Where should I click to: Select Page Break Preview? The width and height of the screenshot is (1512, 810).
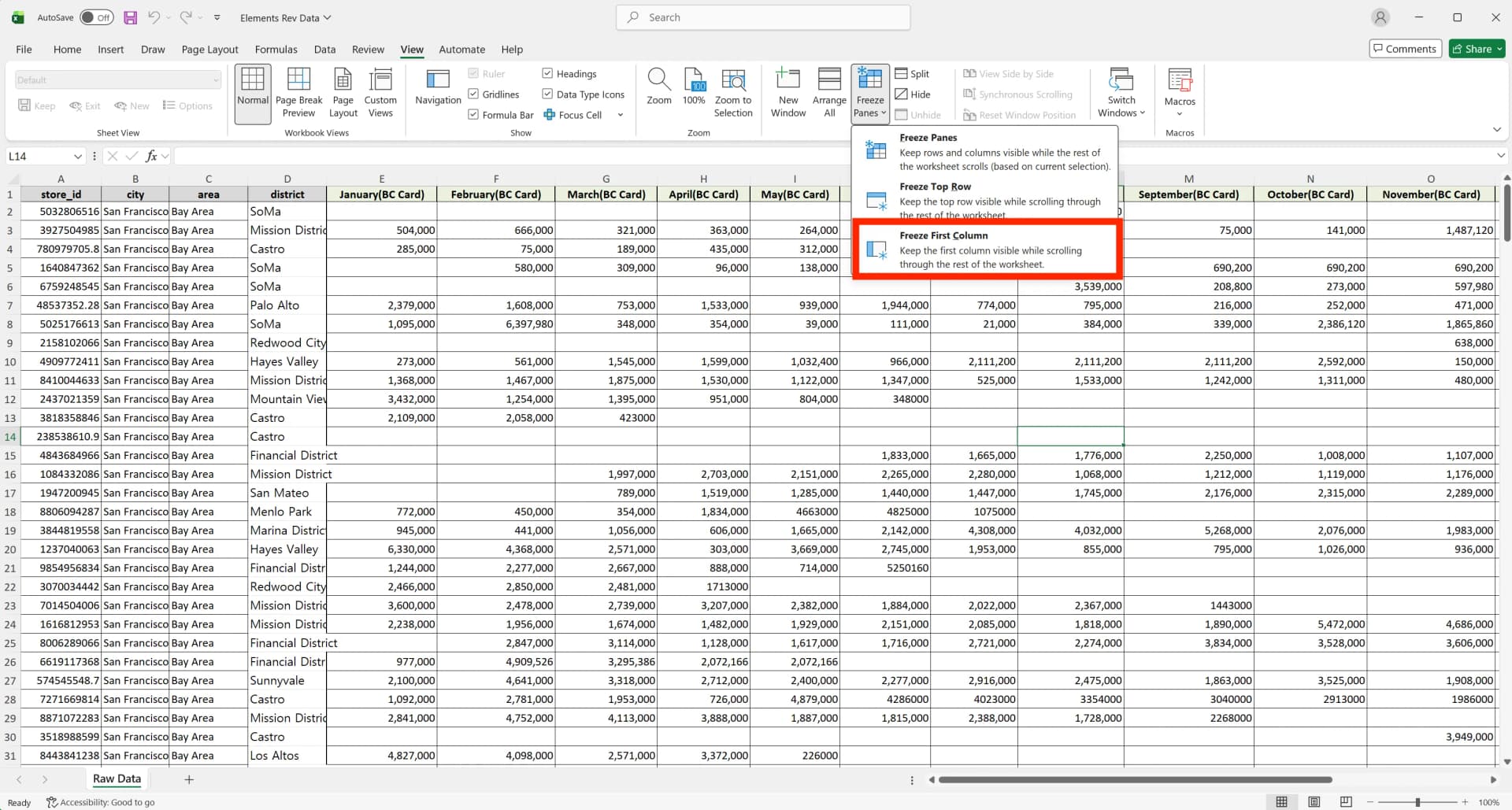tap(298, 92)
